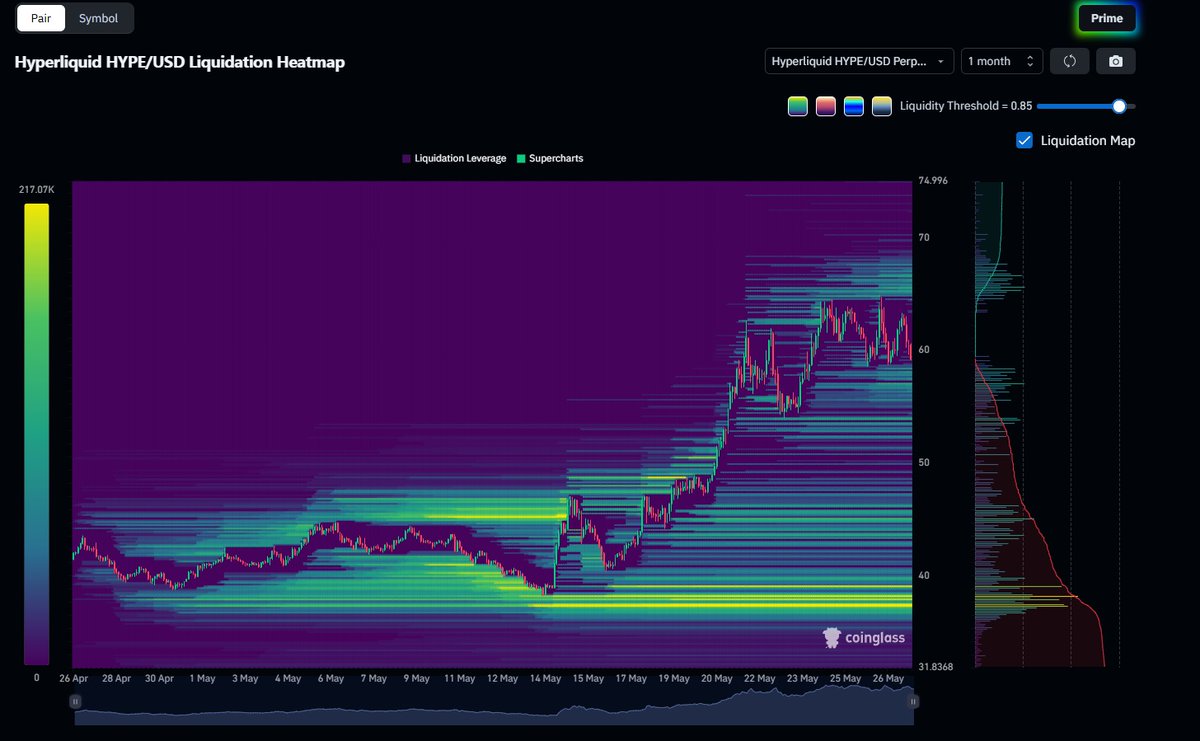The width and height of the screenshot is (1200, 741).
Task: Click the vertical color scale gradient bar
Action: coord(36,434)
